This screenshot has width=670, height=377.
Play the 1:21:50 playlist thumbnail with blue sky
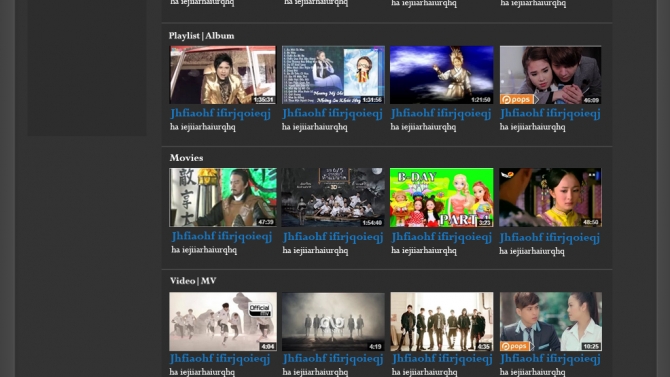point(441,75)
